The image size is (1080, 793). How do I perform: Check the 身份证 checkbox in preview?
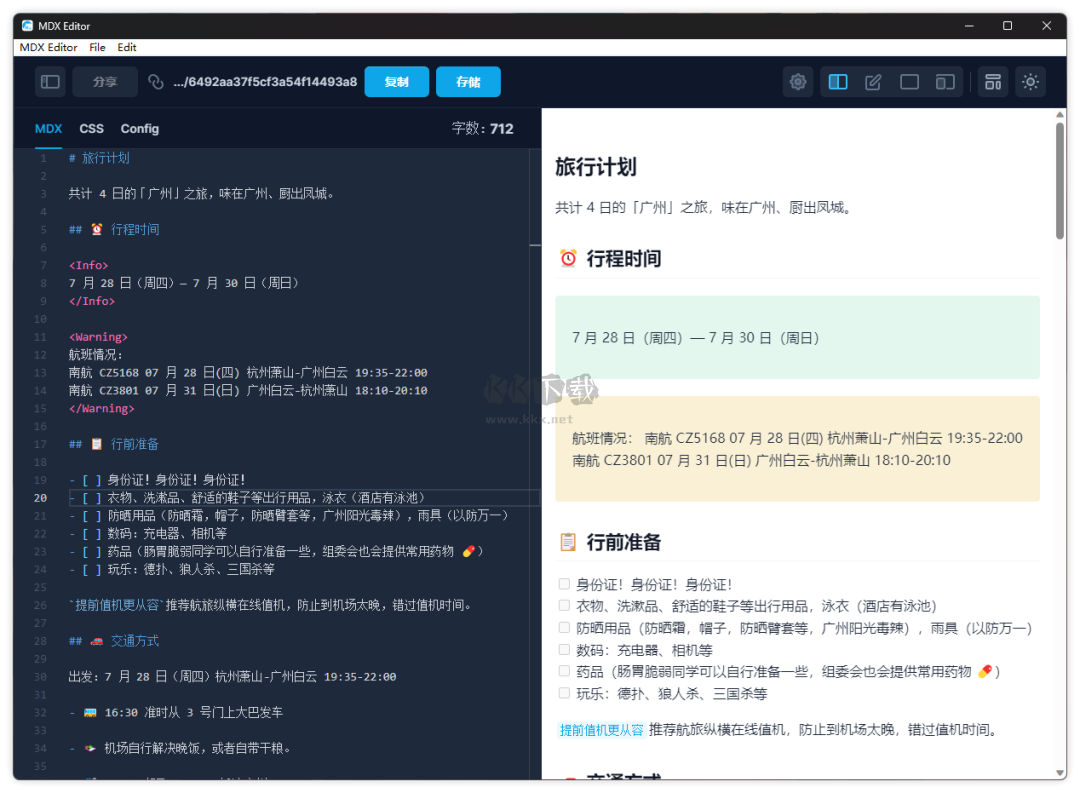click(x=564, y=584)
